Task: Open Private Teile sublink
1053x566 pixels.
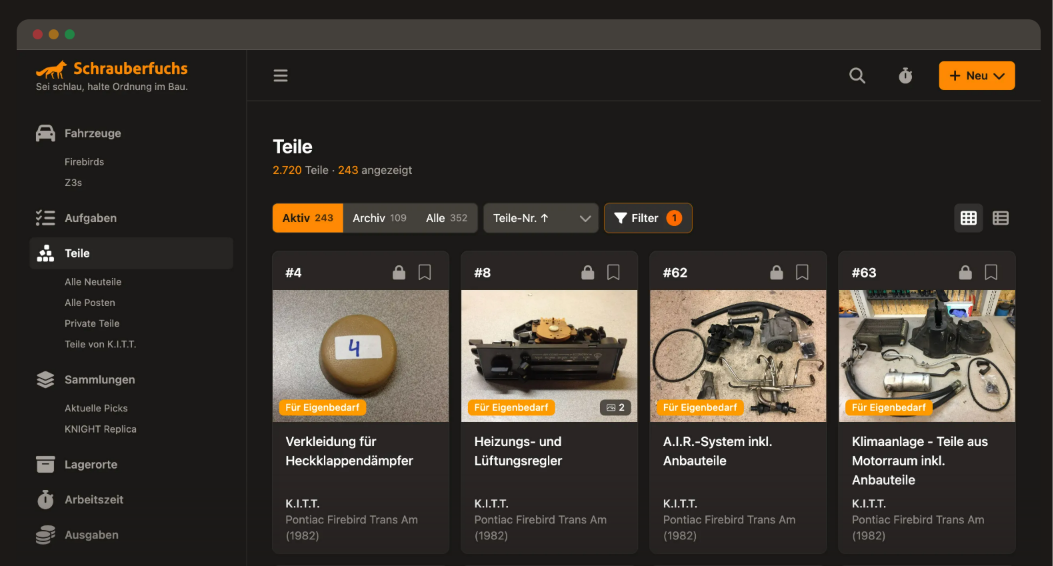Action: coord(92,324)
